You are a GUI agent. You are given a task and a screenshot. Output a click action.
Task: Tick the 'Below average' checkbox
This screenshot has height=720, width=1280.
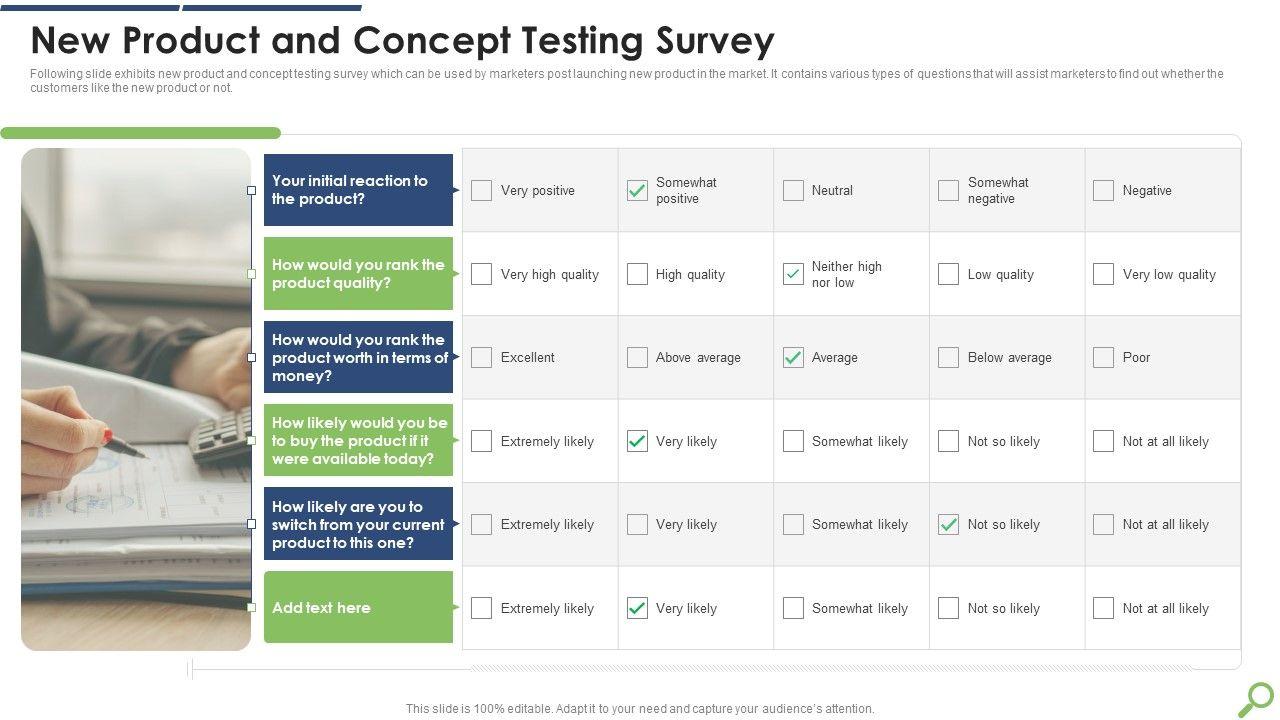point(948,357)
